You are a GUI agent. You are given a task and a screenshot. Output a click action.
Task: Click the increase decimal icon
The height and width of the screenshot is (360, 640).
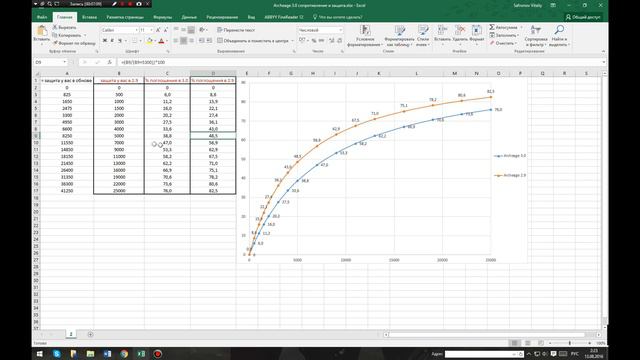pyautogui.click(x=331, y=40)
